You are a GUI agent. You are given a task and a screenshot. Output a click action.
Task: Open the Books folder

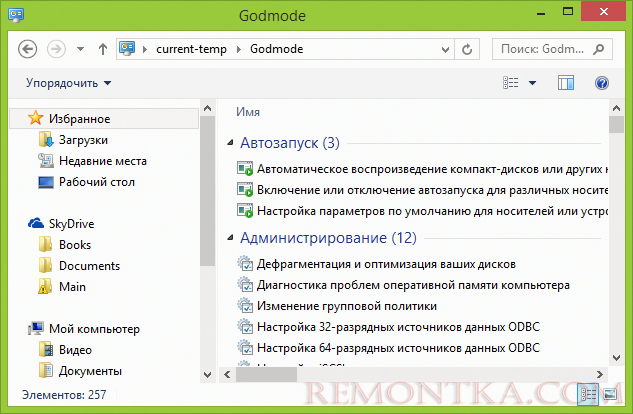click(75, 245)
